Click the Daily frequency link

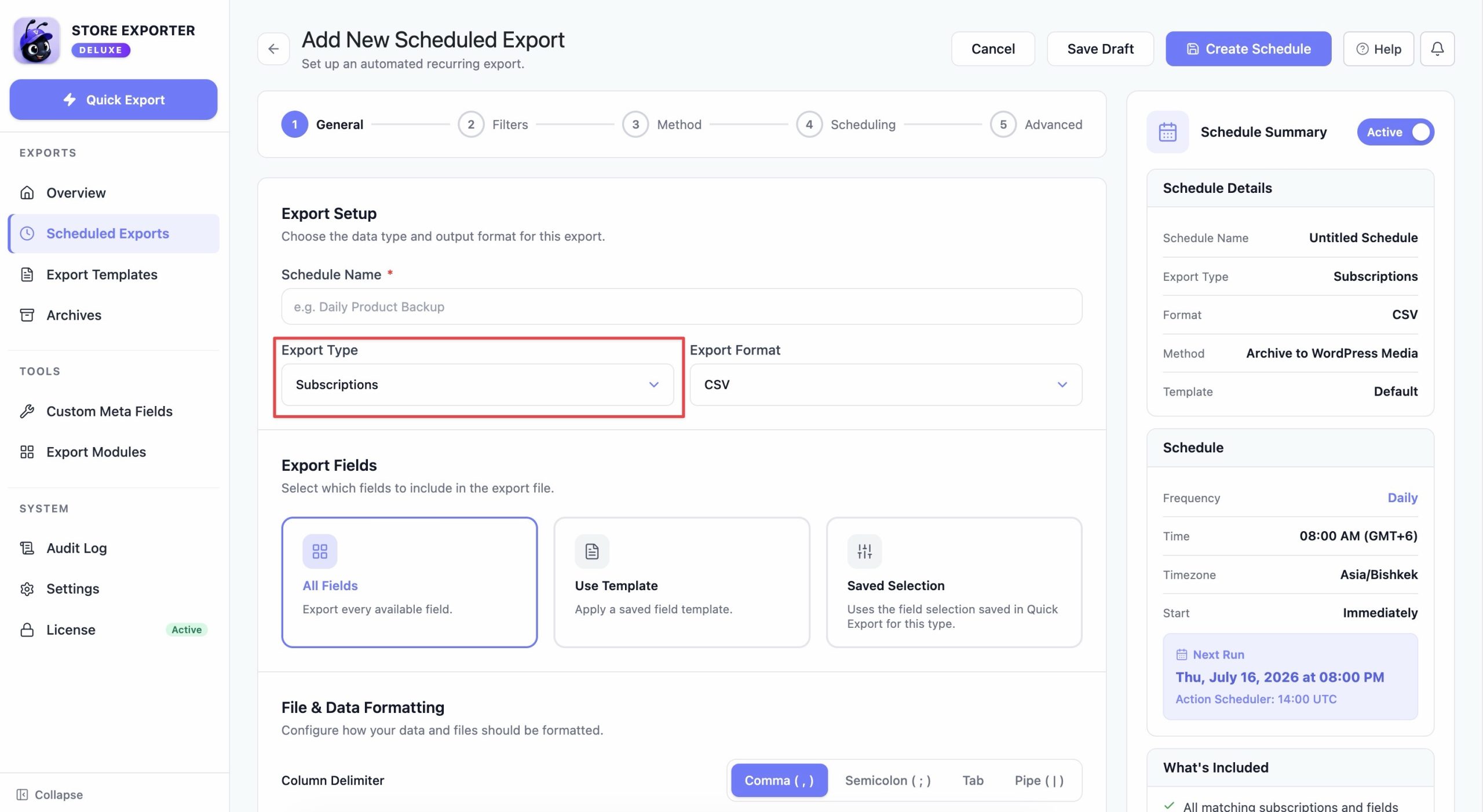coord(1402,498)
